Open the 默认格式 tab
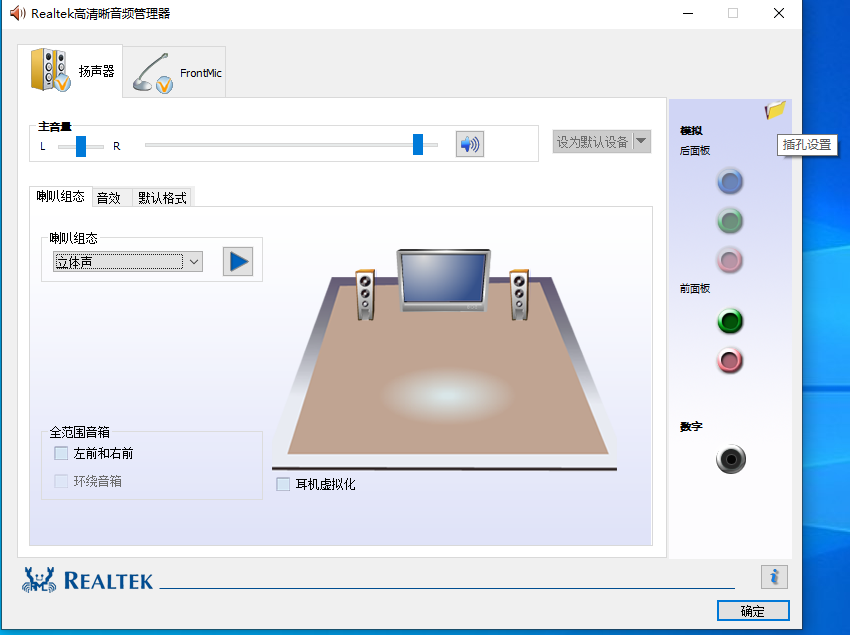 (162, 198)
